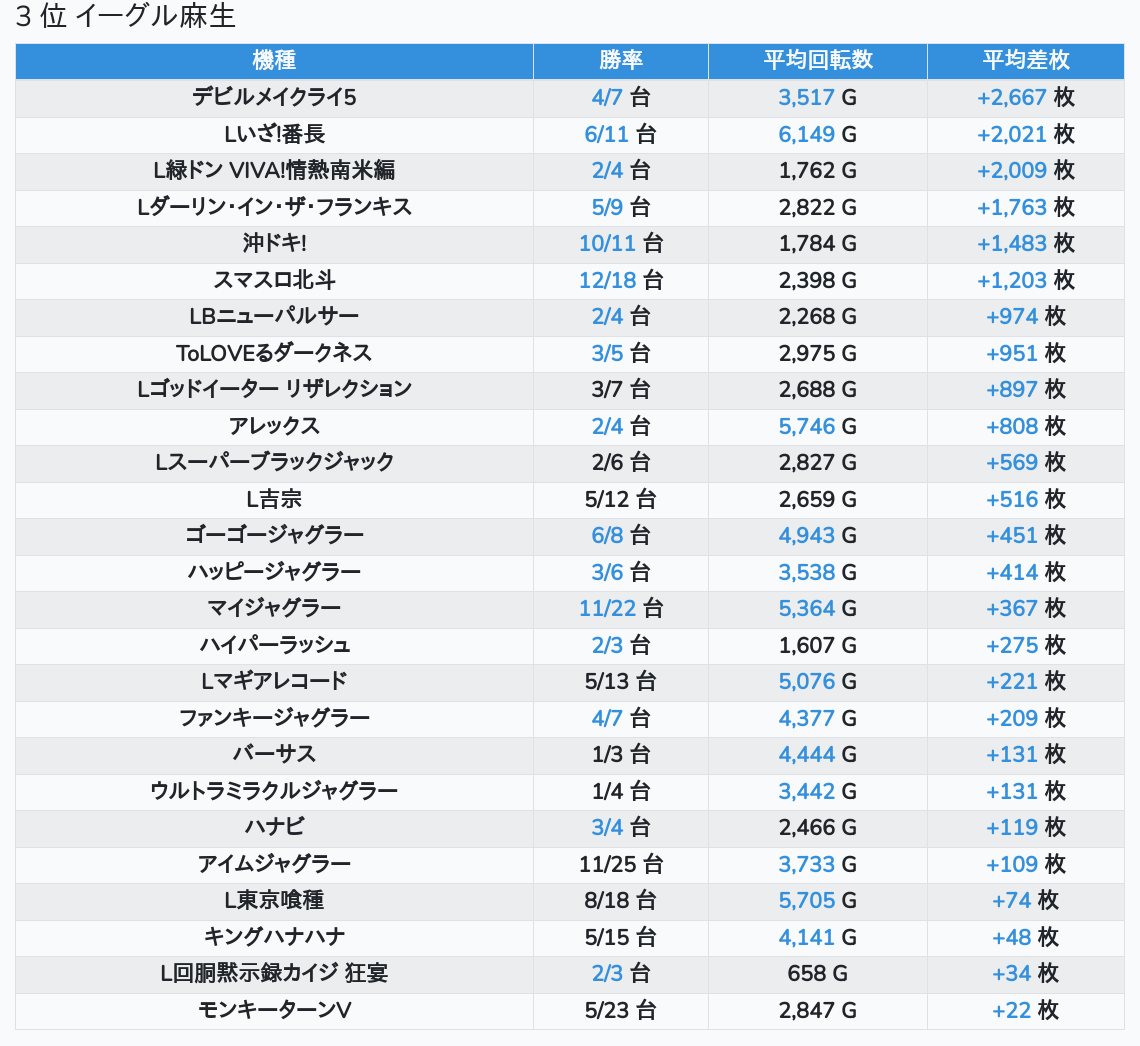
Task: Click win rate 5/23 台 for モンキーターンV
Action: coord(620,1010)
